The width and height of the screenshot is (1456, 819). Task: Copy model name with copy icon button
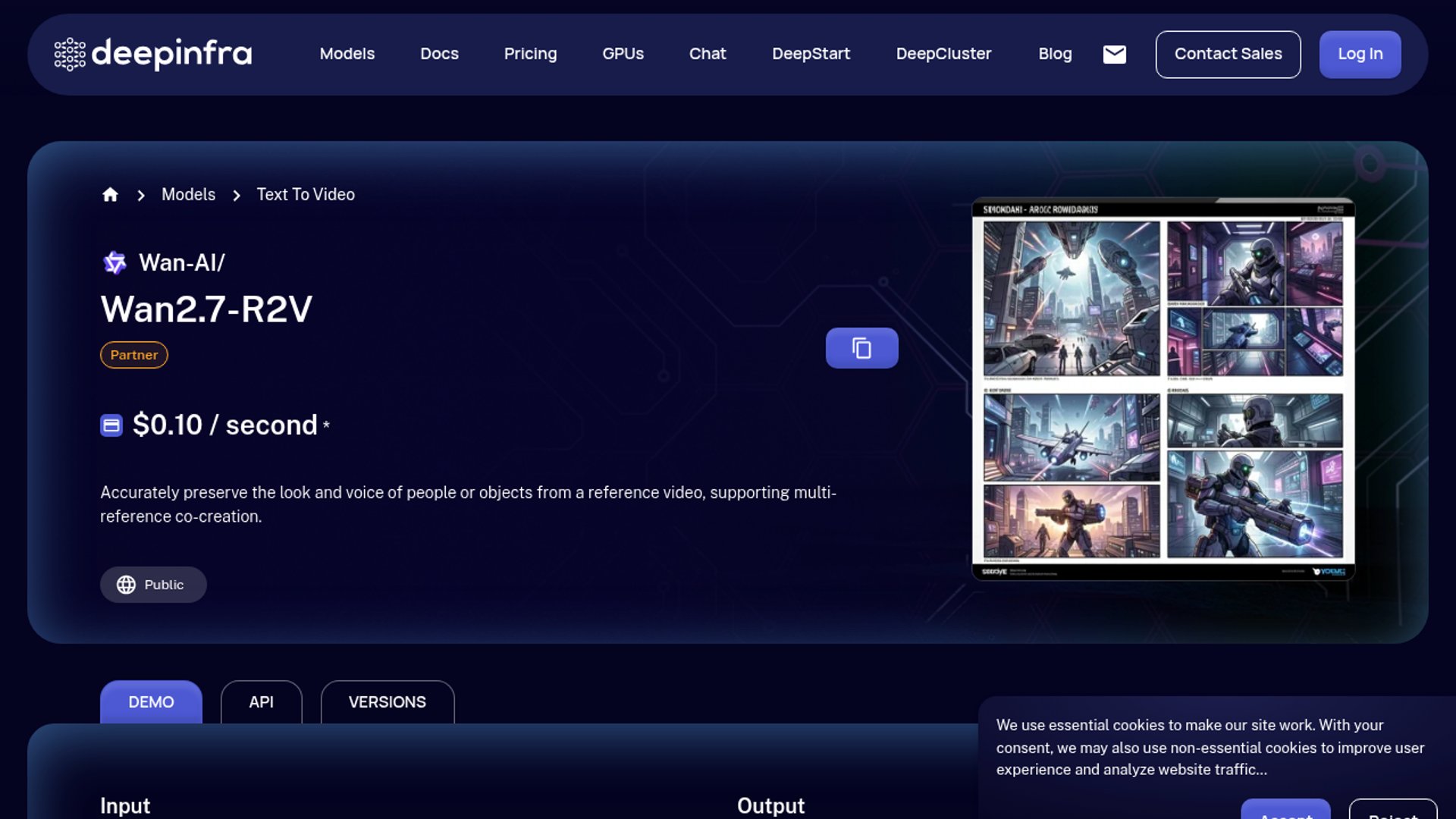point(861,348)
